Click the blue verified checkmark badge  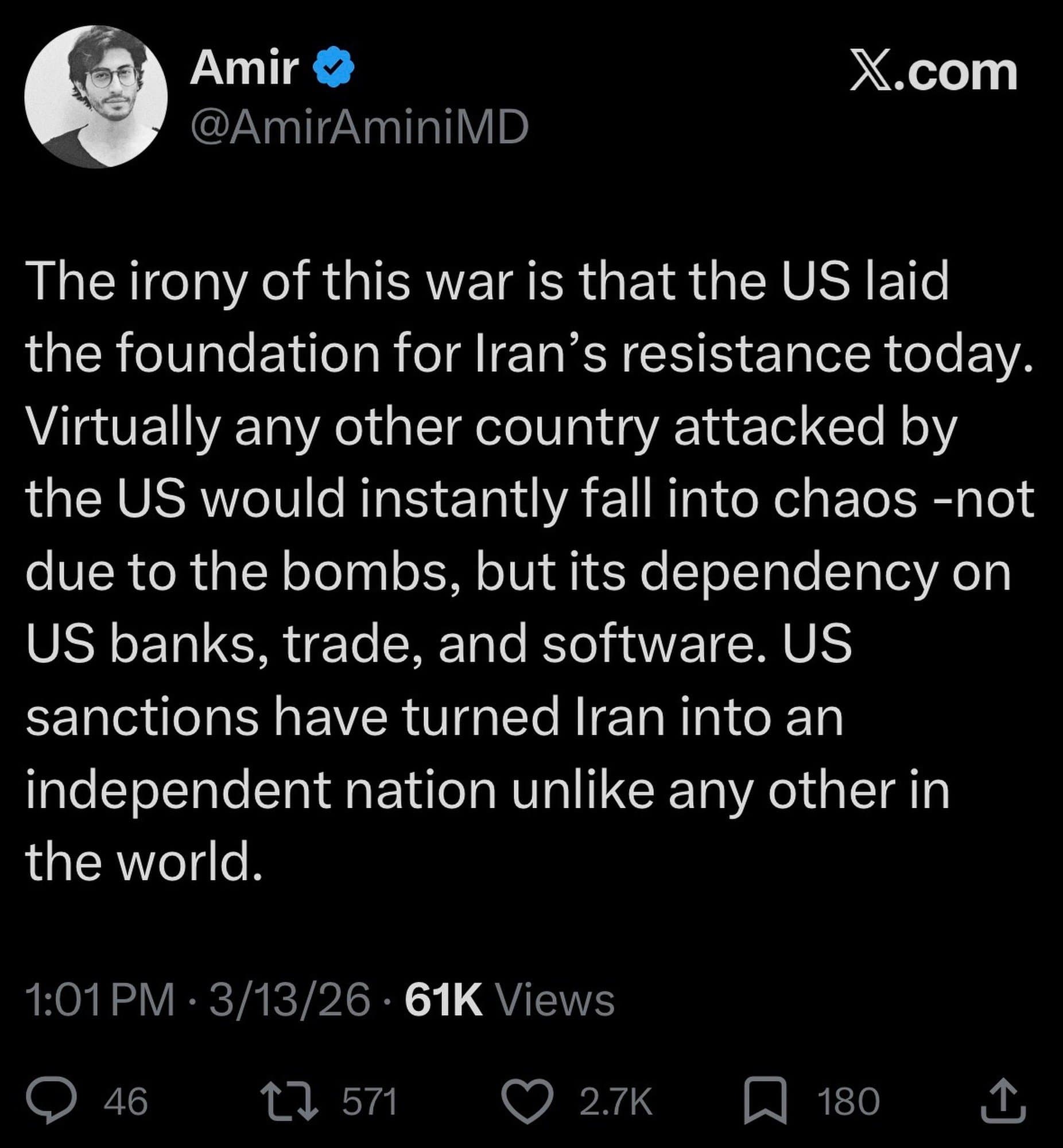[333, 68]
